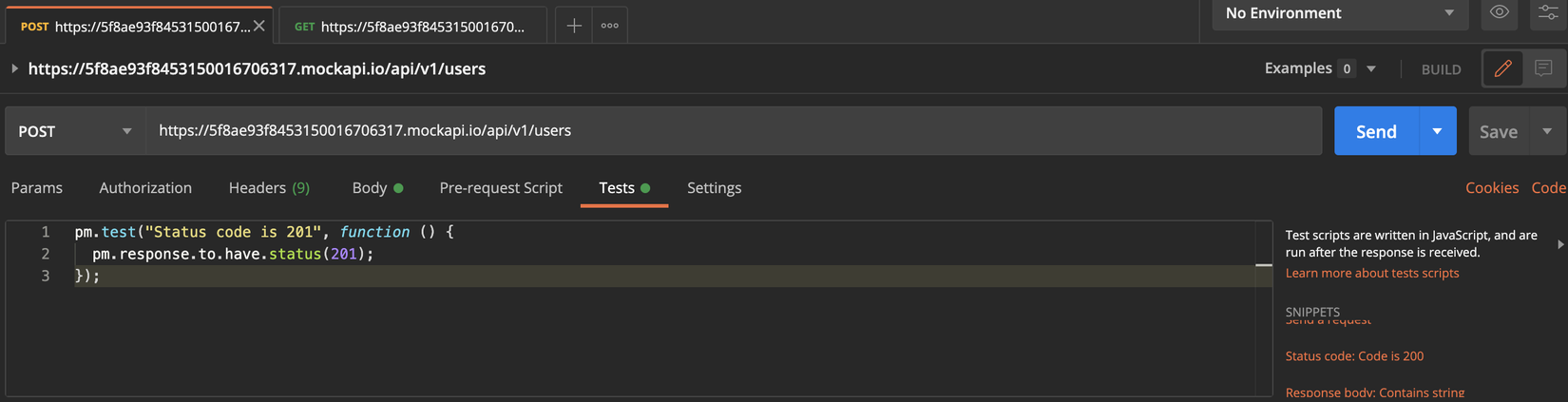Open the Save options dropdown arrow
The width and height of the screenshot is (1568, 402).
point(1547,131)
